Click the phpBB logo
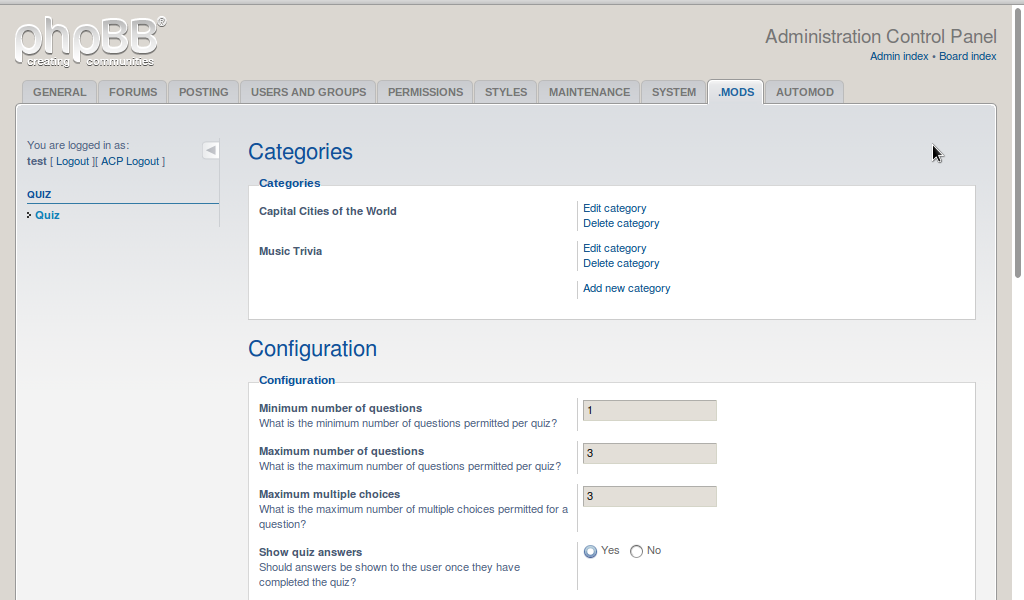 [90, 42]
